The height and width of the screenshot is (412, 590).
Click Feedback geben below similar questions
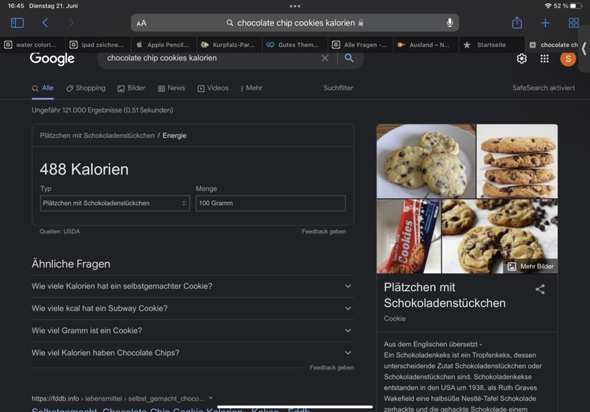[331, 368]
